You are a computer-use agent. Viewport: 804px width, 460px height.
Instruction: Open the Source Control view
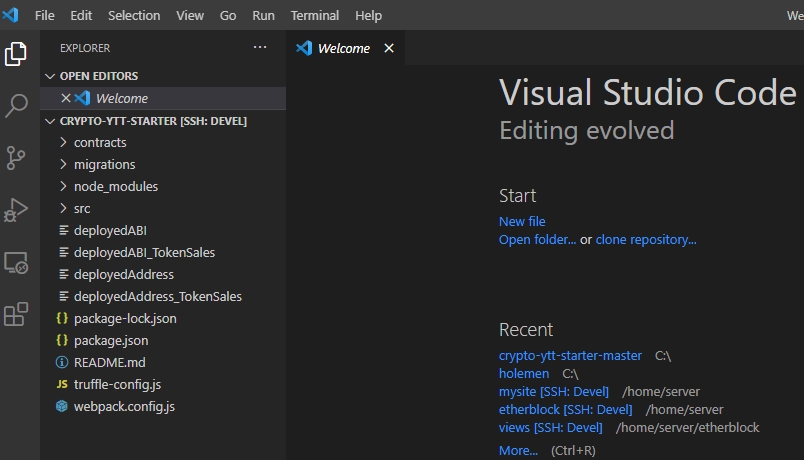[x=15, y=158]
